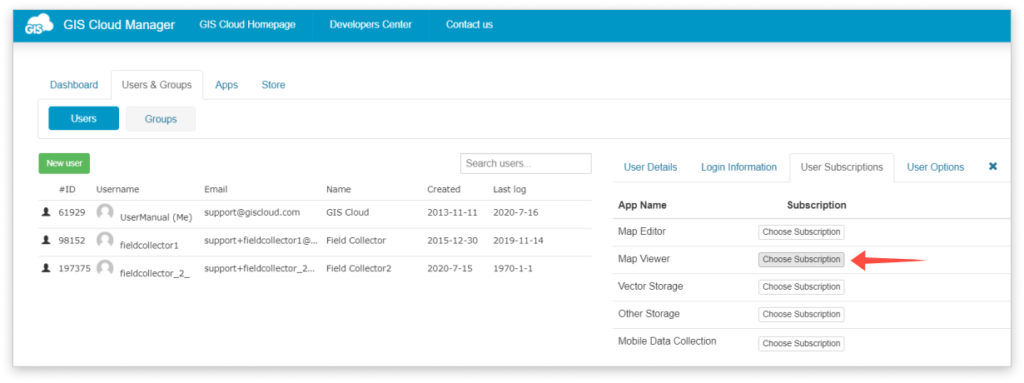
Task: Select the Users sub-tab button
Action: pos(84,118)
